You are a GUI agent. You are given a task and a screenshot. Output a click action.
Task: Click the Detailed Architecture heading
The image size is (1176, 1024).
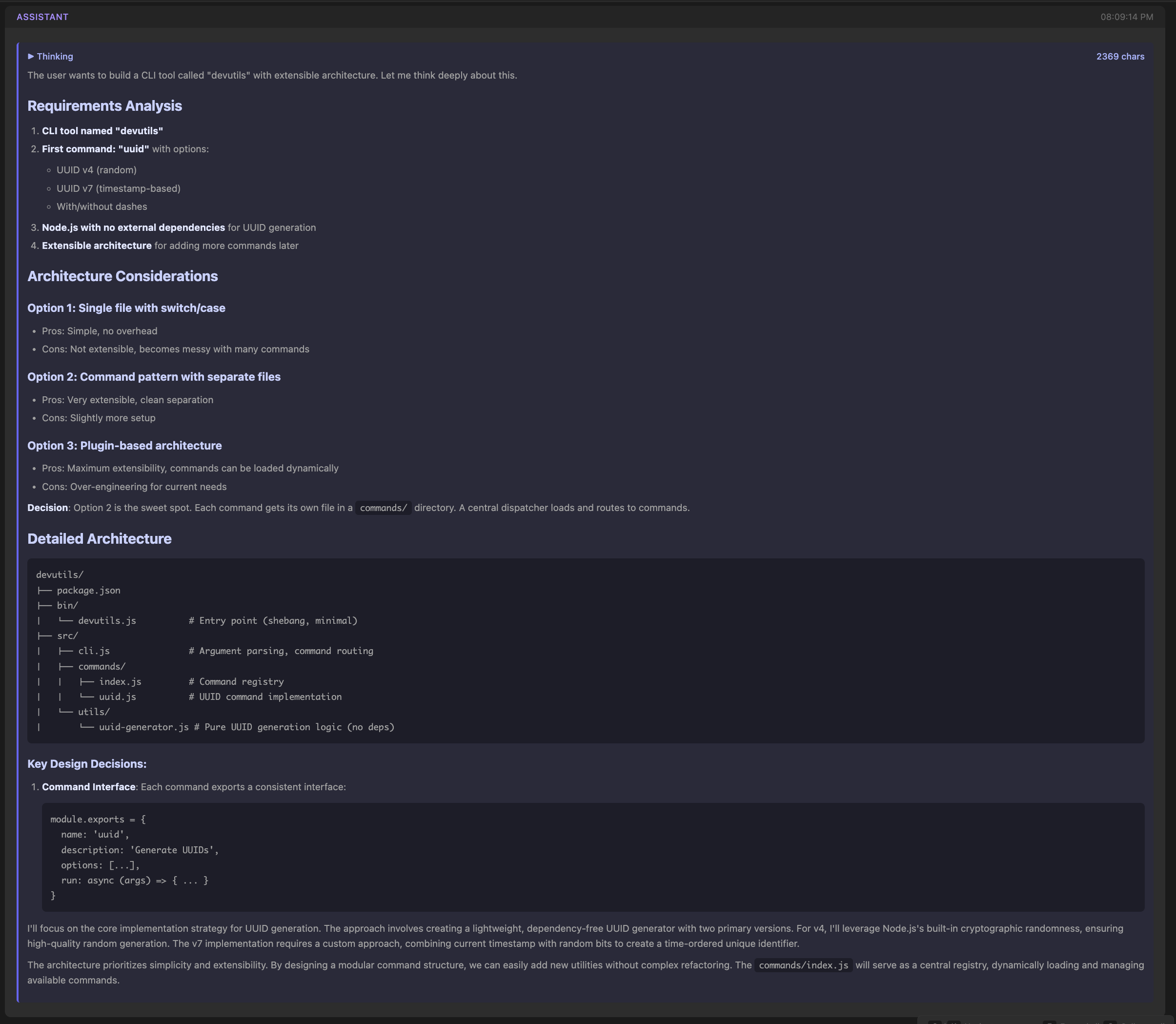100,538
